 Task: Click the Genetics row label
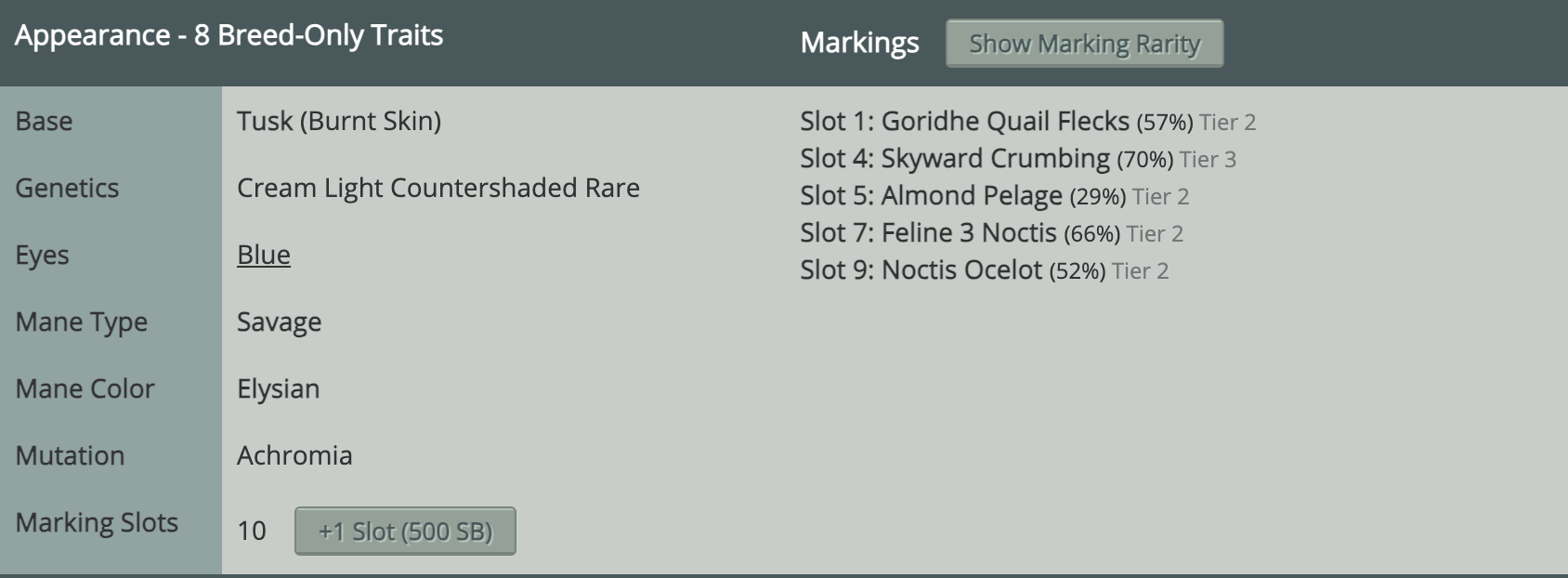67,188
